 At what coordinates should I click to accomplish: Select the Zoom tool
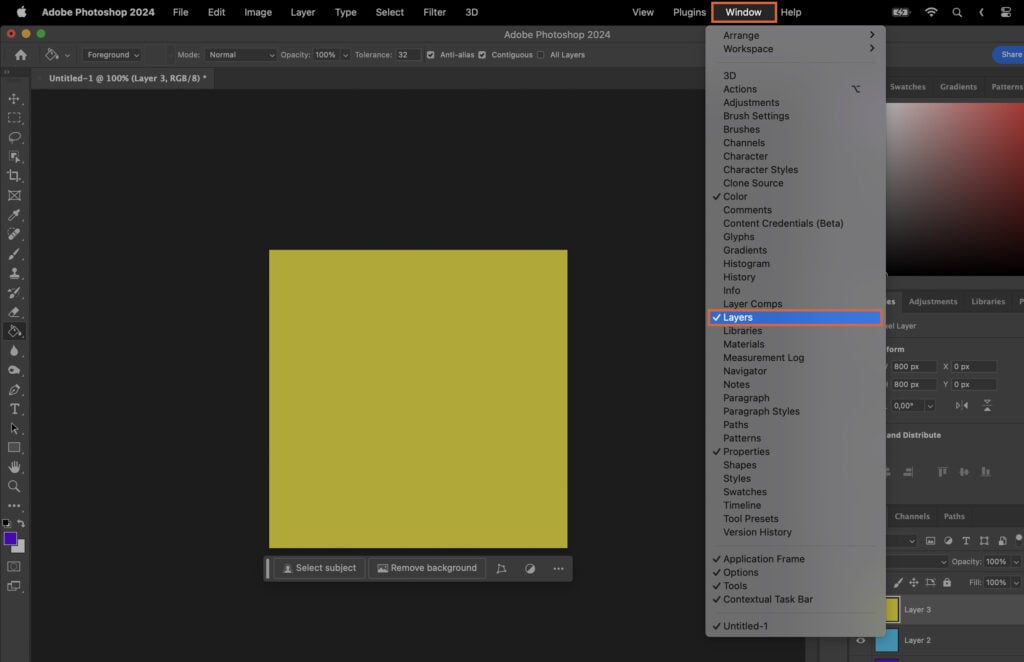(x=14, y=486)
